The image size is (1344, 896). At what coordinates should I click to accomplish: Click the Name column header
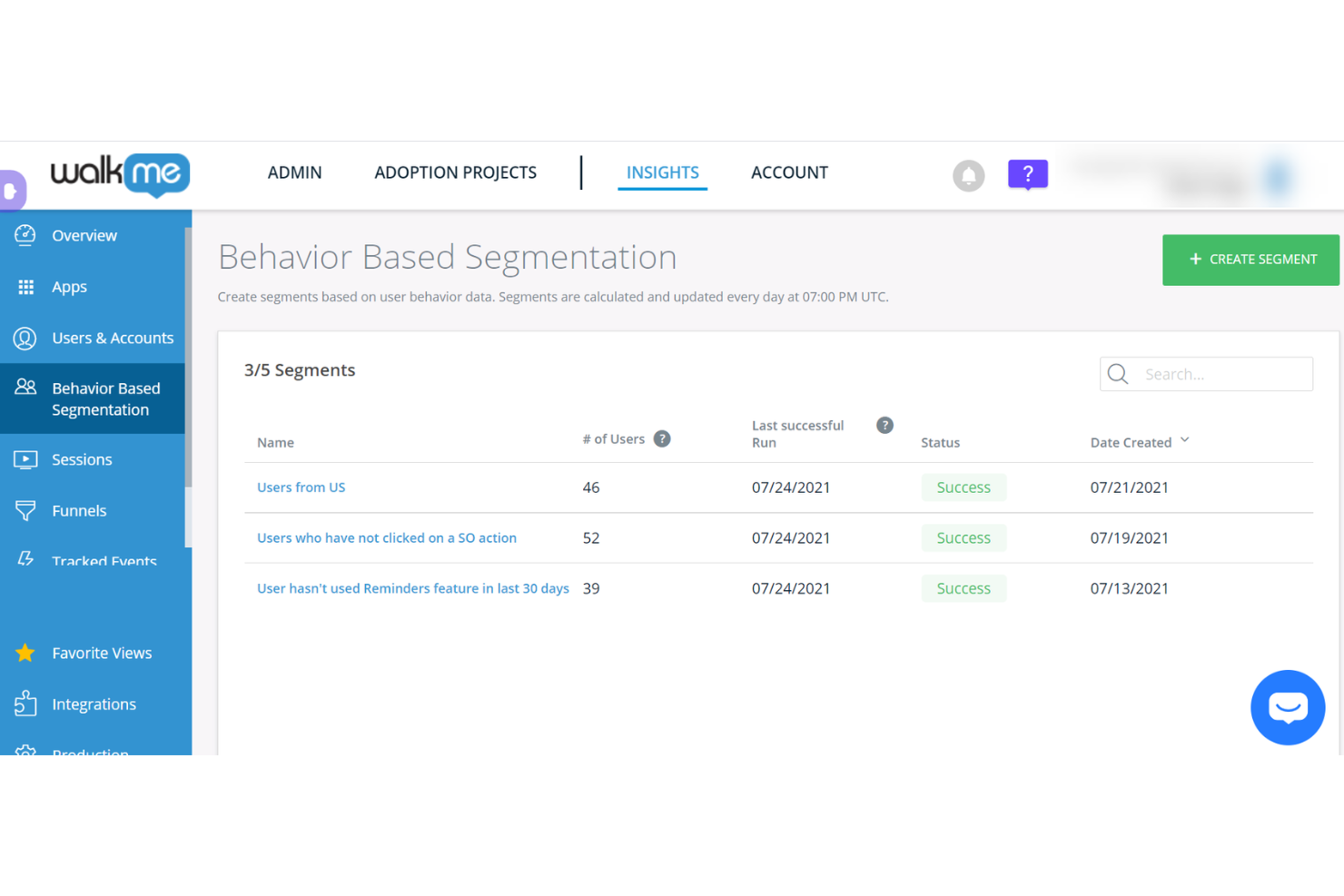(x=275, y=443)
